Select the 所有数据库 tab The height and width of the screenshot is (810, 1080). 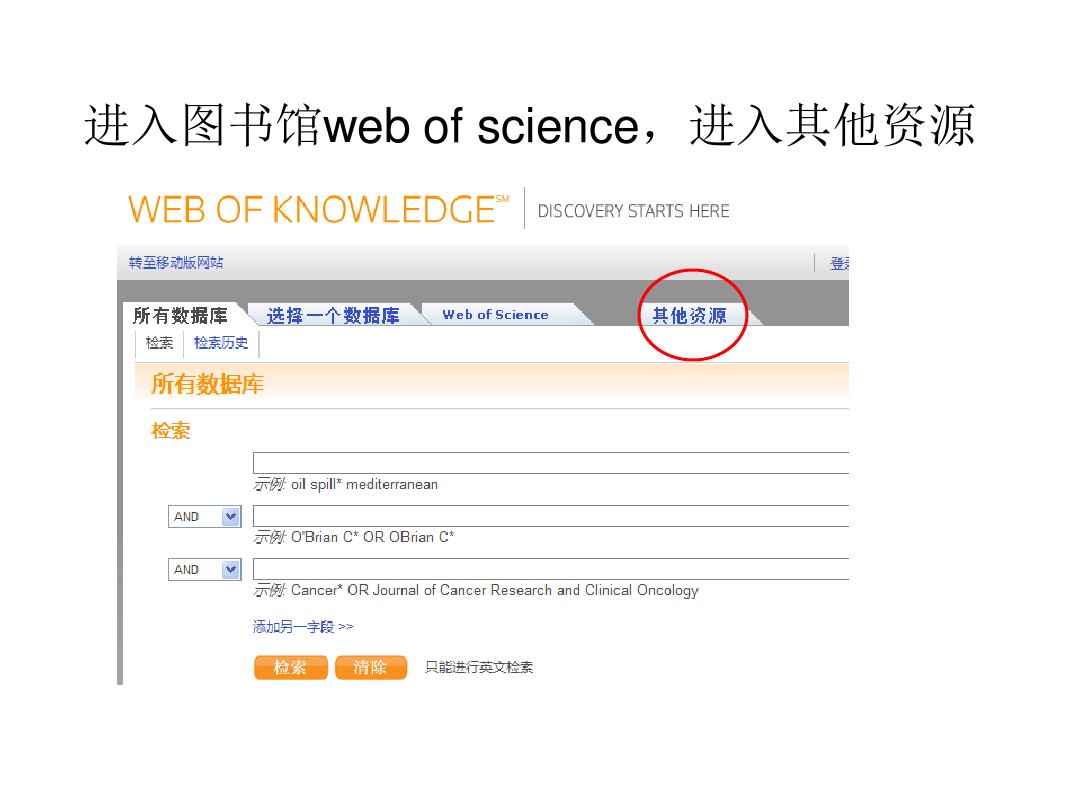click(180, 315)
